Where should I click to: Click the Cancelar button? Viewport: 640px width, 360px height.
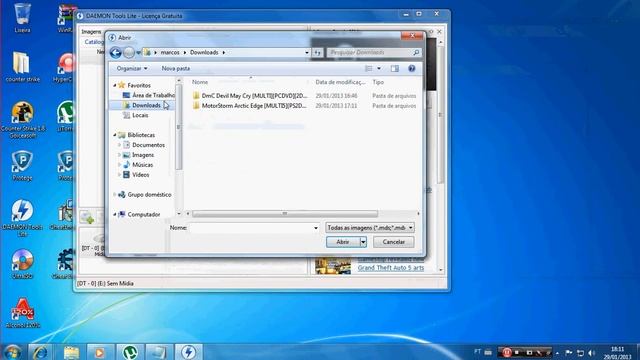point(393,242)
